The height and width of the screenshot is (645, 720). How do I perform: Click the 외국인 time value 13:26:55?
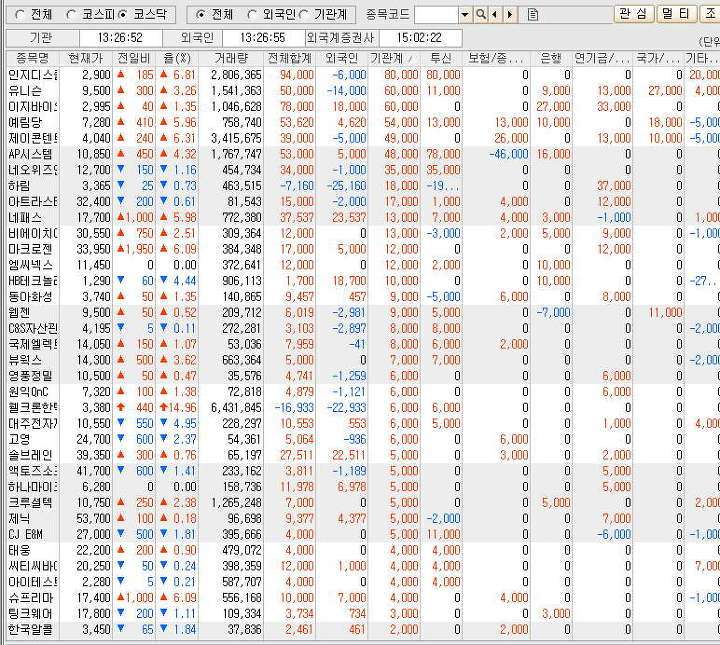pyautogui.click(x=263, y=38)
